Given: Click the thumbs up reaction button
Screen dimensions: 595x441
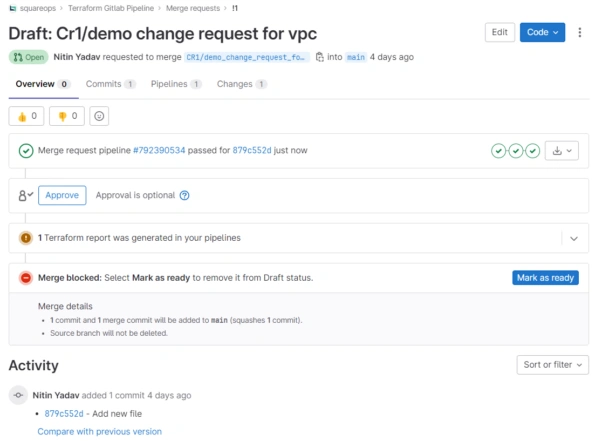Looking at the screenshot, I should pos(26,116).
